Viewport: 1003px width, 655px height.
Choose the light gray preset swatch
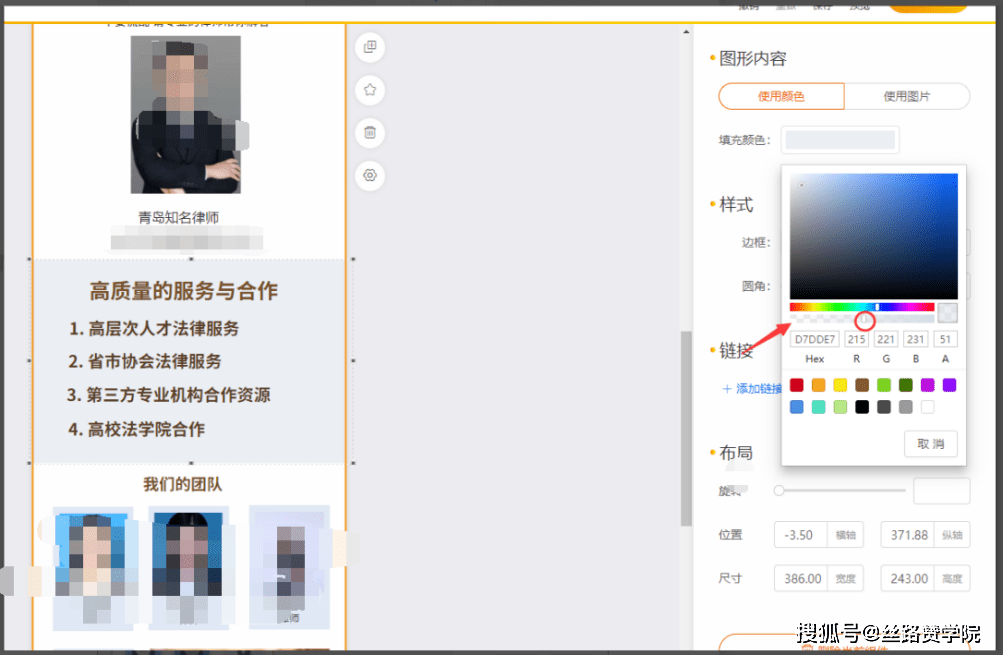pyautogui.click(x=906, y=407)
